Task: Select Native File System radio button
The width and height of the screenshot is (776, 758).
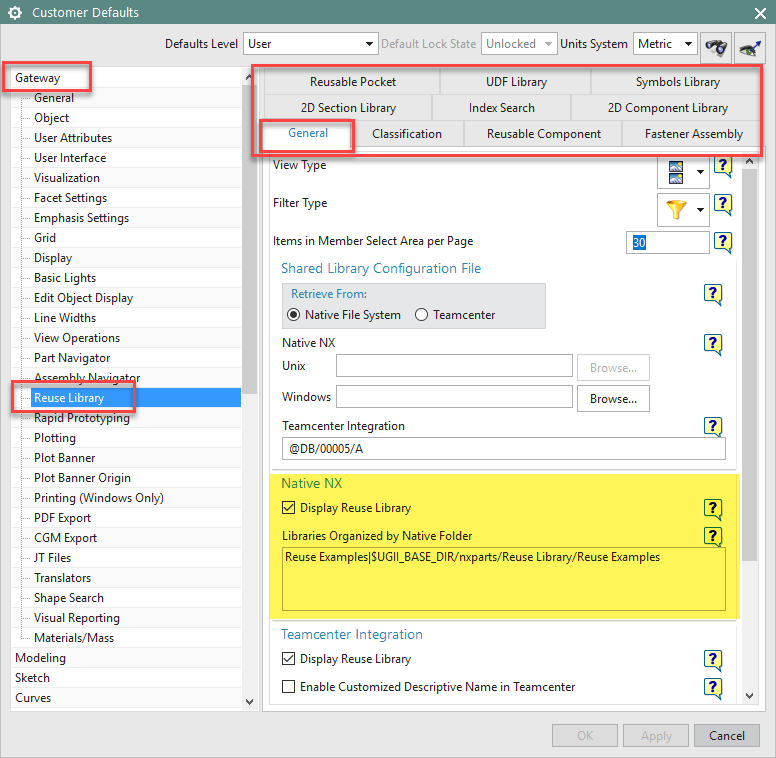Action: tap(293, 315)
